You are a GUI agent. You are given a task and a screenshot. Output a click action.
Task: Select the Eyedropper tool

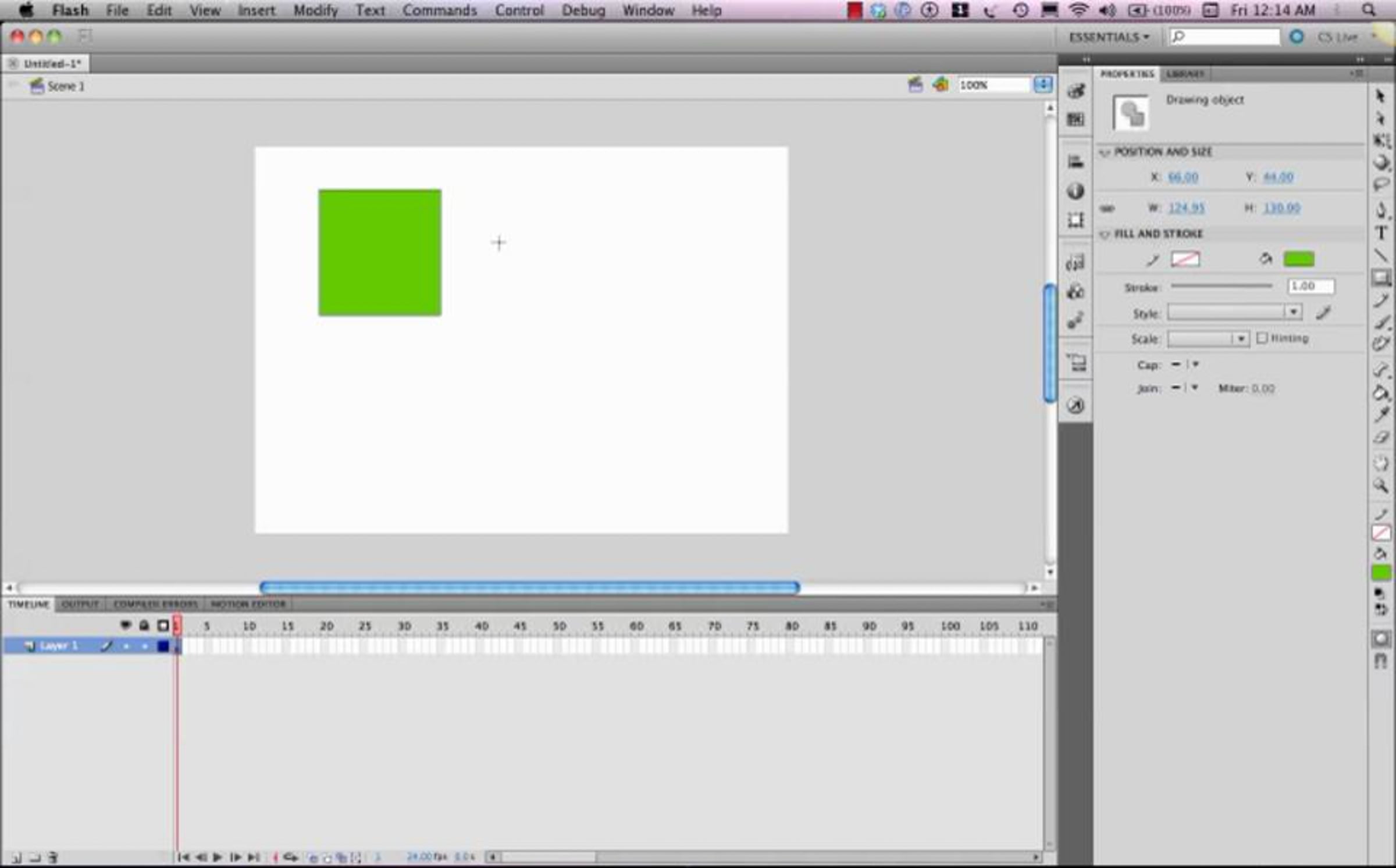(x=1381, y=415)
